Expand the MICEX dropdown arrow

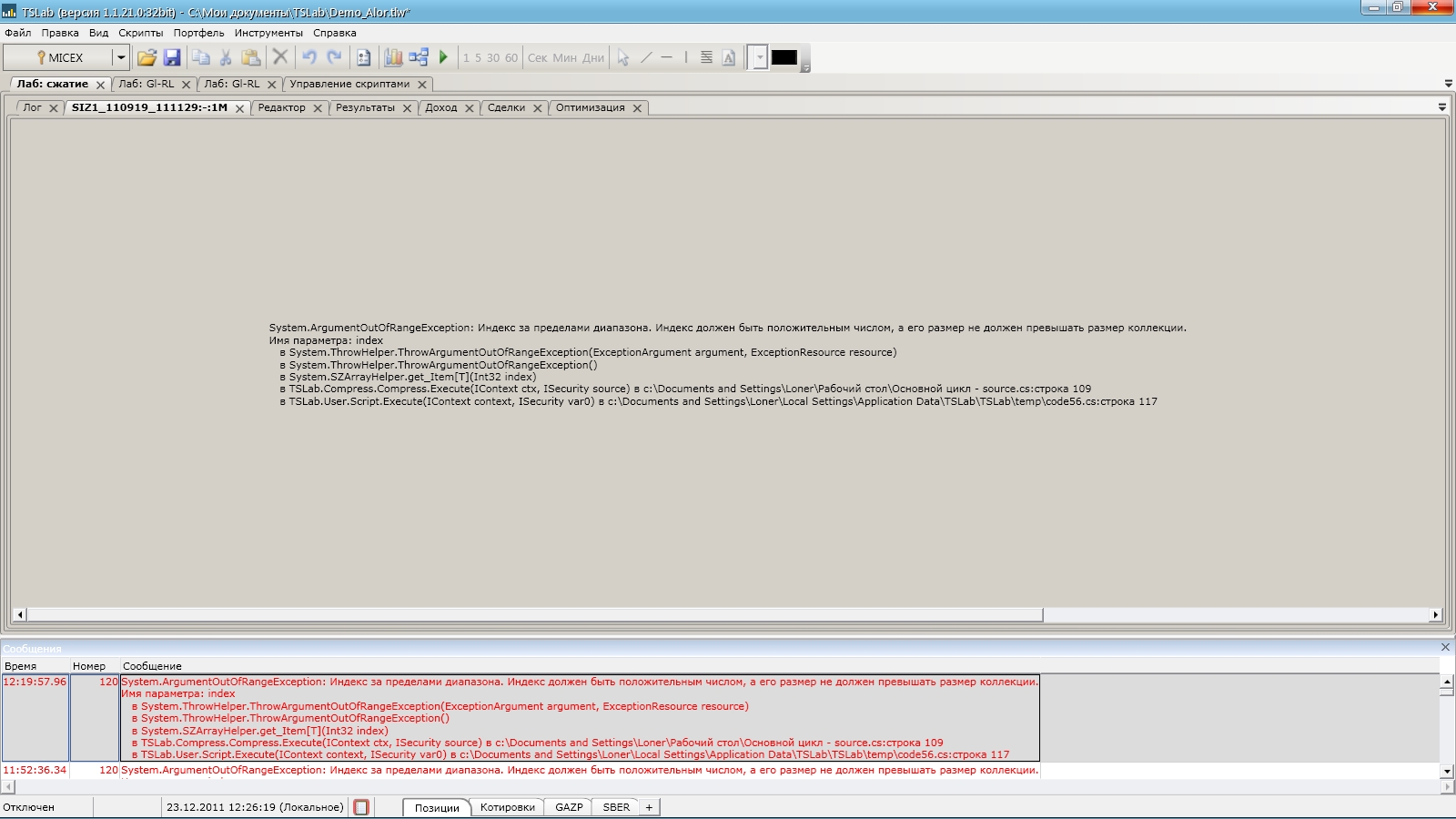[120, 57]
